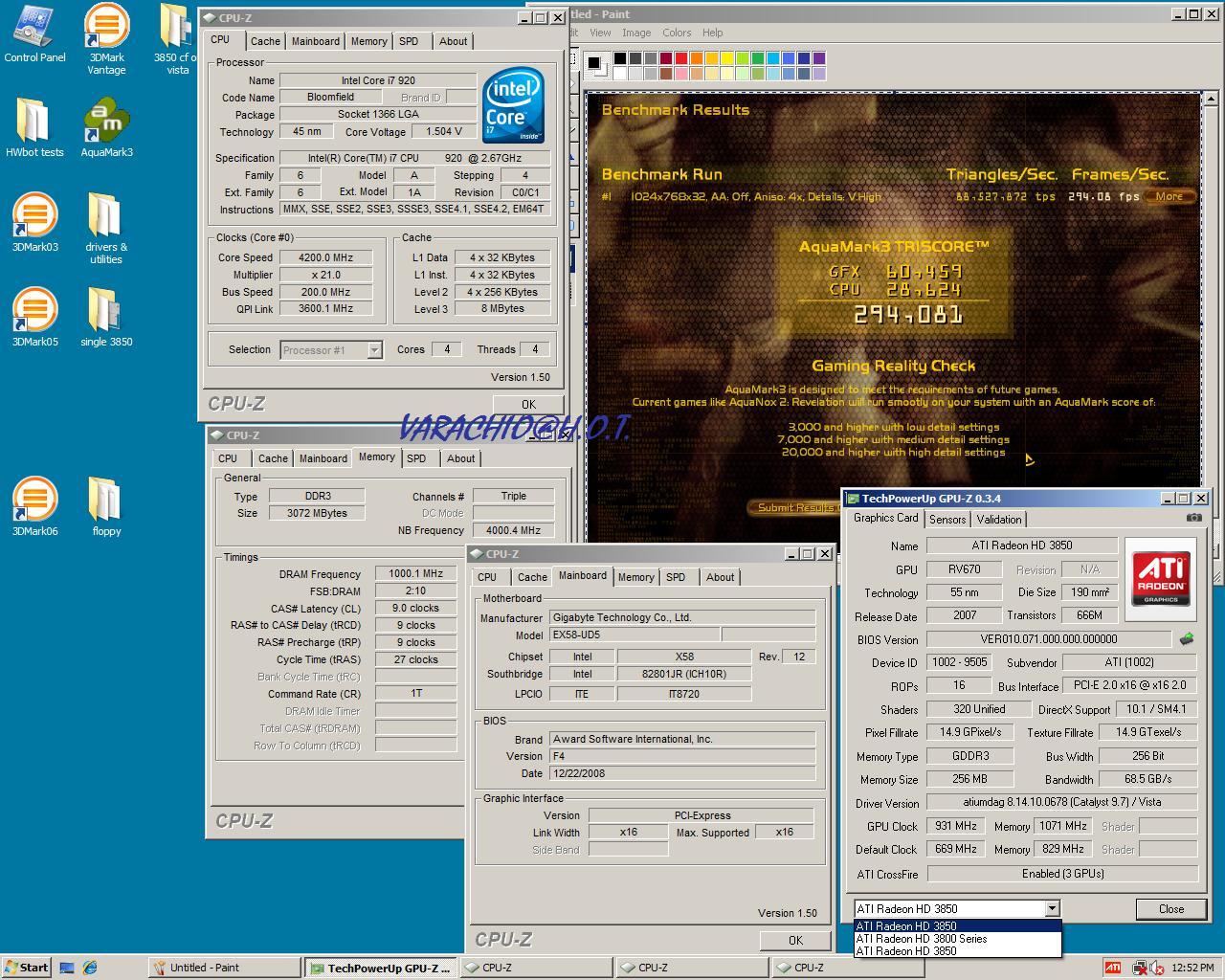Click the ATI Radeon logo in GPU-Z
The image size is (1225, 980).
[1162, 577]
